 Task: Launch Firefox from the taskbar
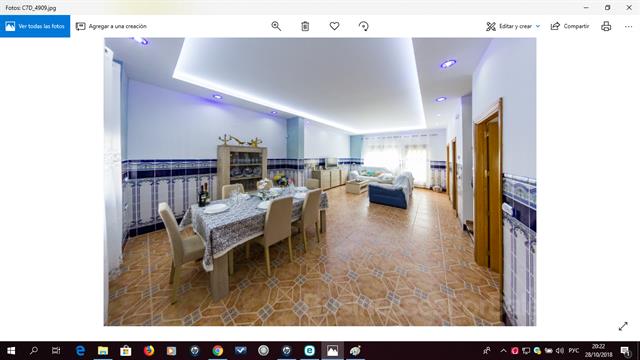[149, 351]
